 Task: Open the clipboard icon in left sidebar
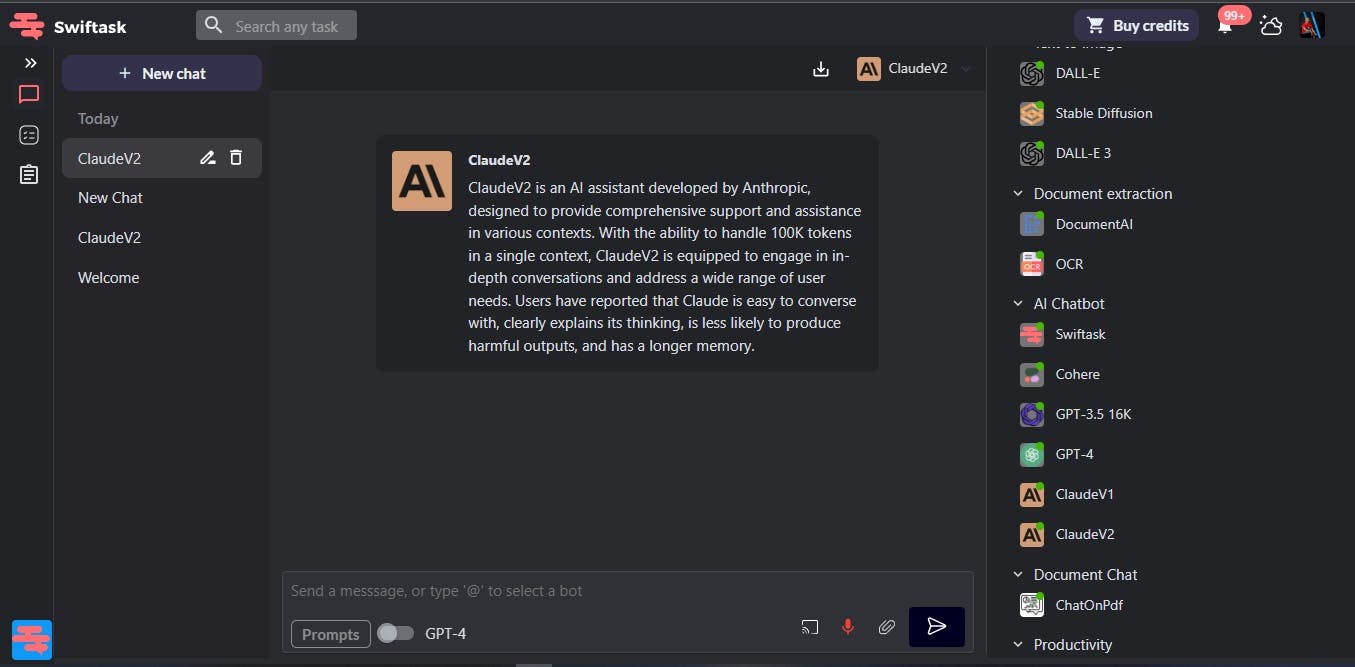pyautogui.click(x=29, y=175)
